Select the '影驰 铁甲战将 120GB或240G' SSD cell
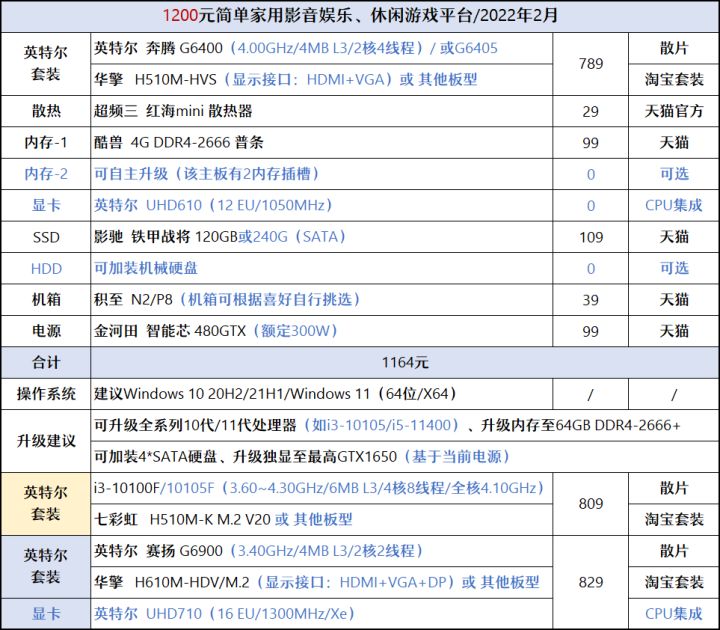The image size is (720, 630). 321,237
